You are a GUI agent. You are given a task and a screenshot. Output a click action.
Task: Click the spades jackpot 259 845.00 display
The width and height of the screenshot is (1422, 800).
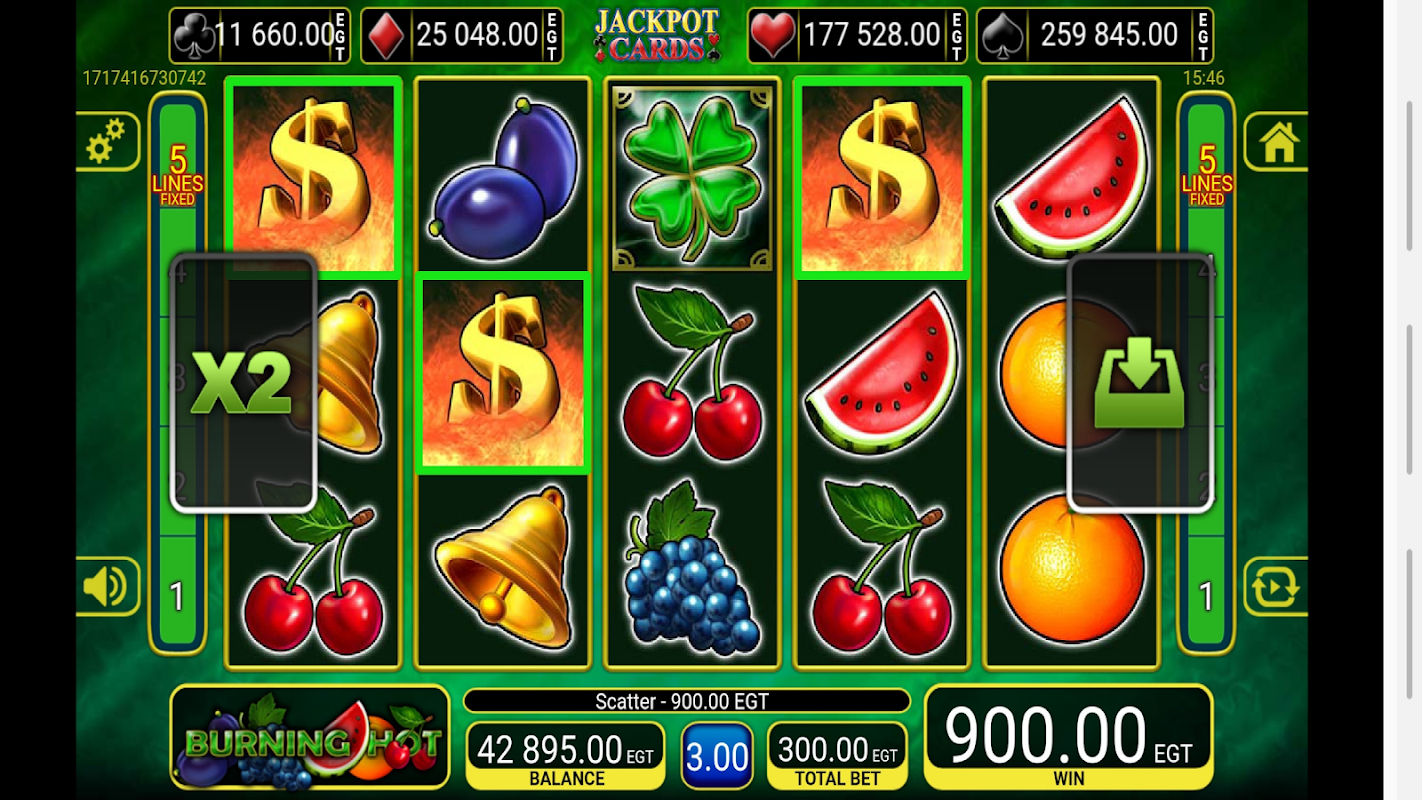[1095, 35]
